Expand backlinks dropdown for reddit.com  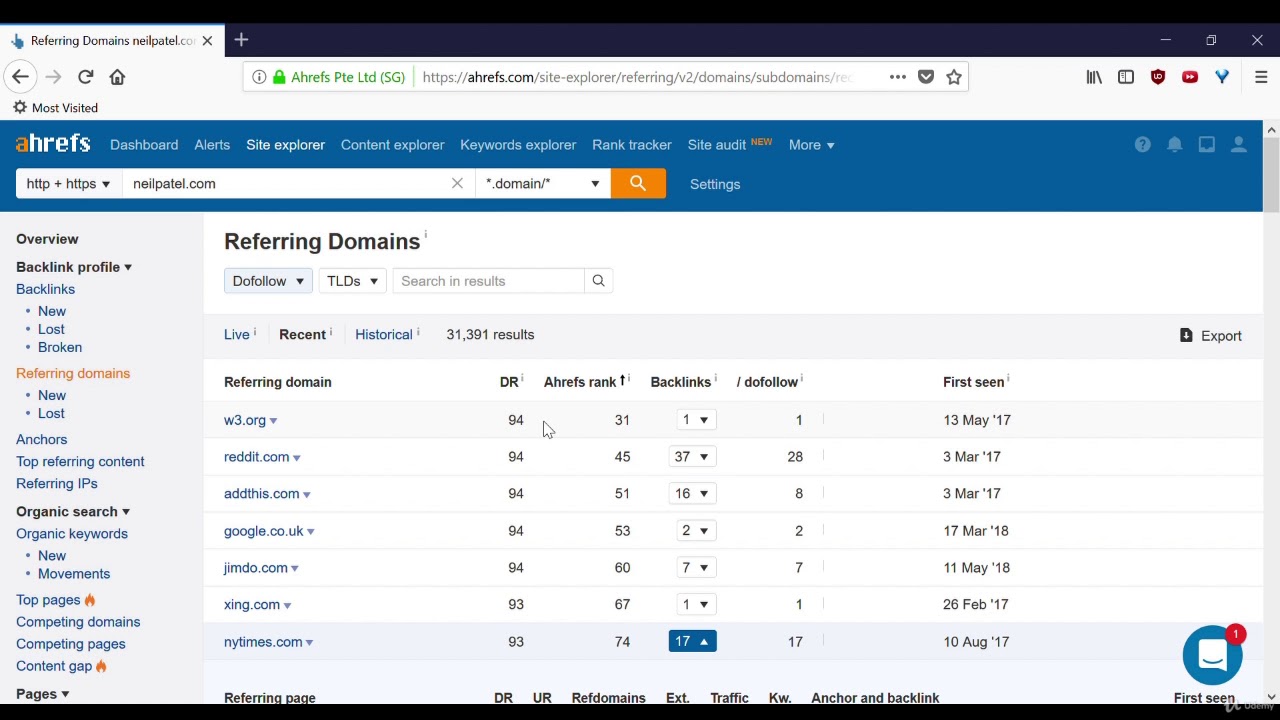point(692,457)
